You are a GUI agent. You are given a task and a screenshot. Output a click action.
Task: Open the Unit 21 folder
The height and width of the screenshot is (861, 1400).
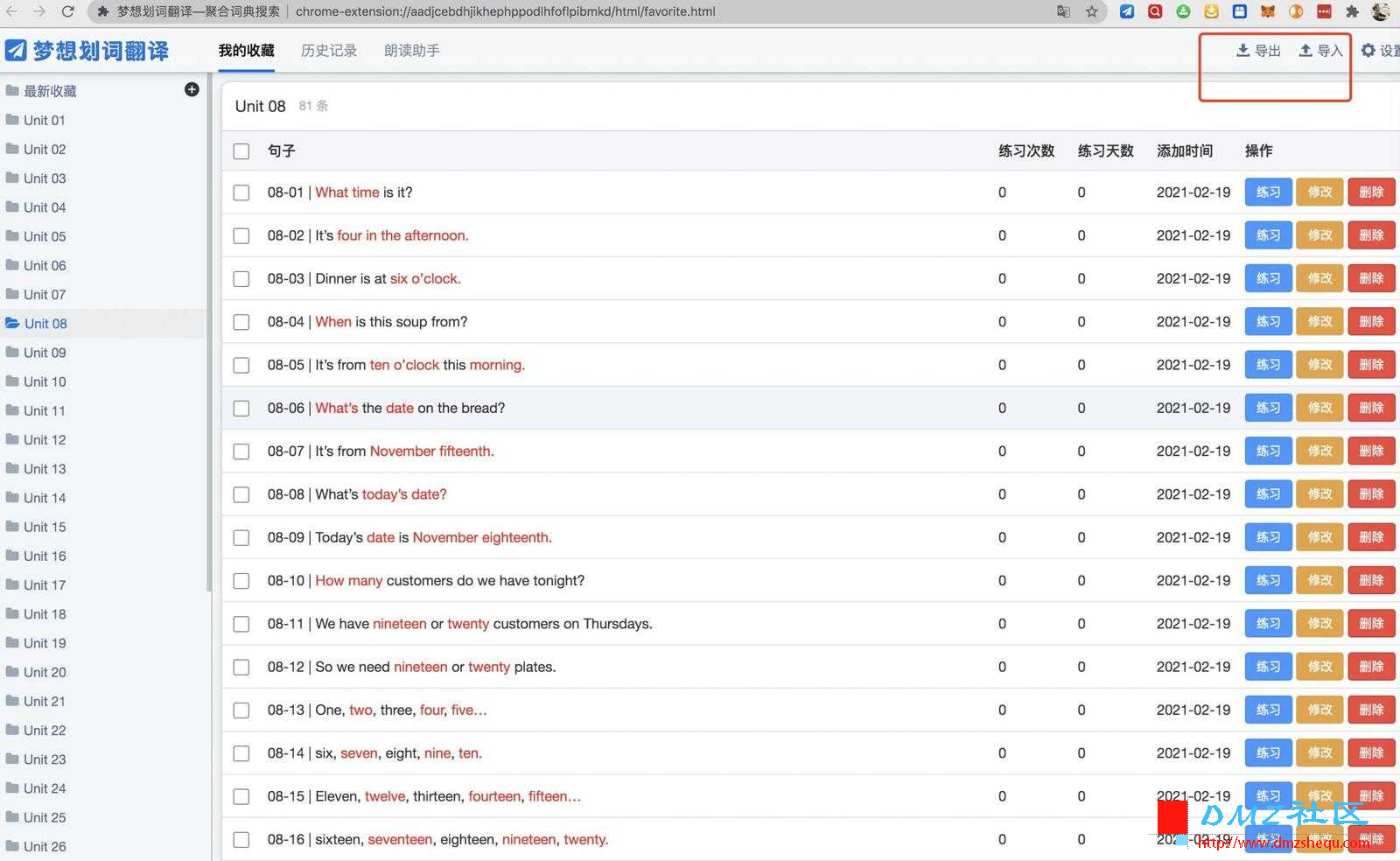(103, 701)
